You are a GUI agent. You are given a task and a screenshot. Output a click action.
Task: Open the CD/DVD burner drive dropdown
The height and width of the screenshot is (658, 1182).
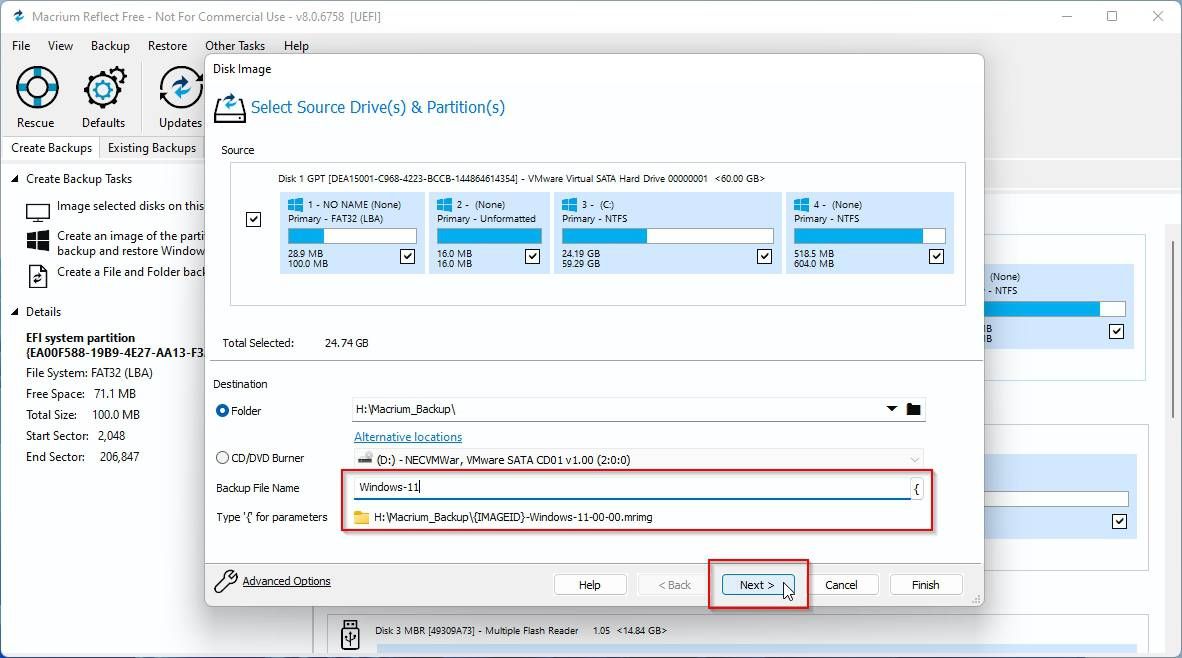914,459
